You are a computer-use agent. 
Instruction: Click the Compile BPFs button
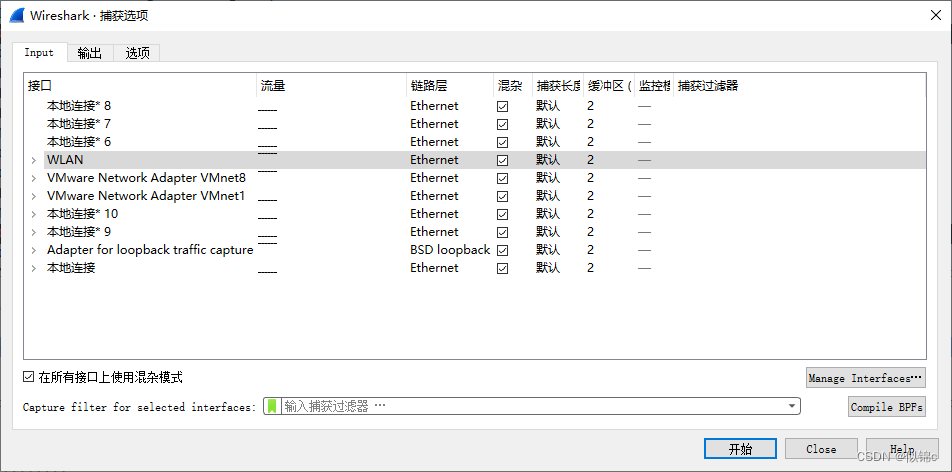(x=886, y=407)
